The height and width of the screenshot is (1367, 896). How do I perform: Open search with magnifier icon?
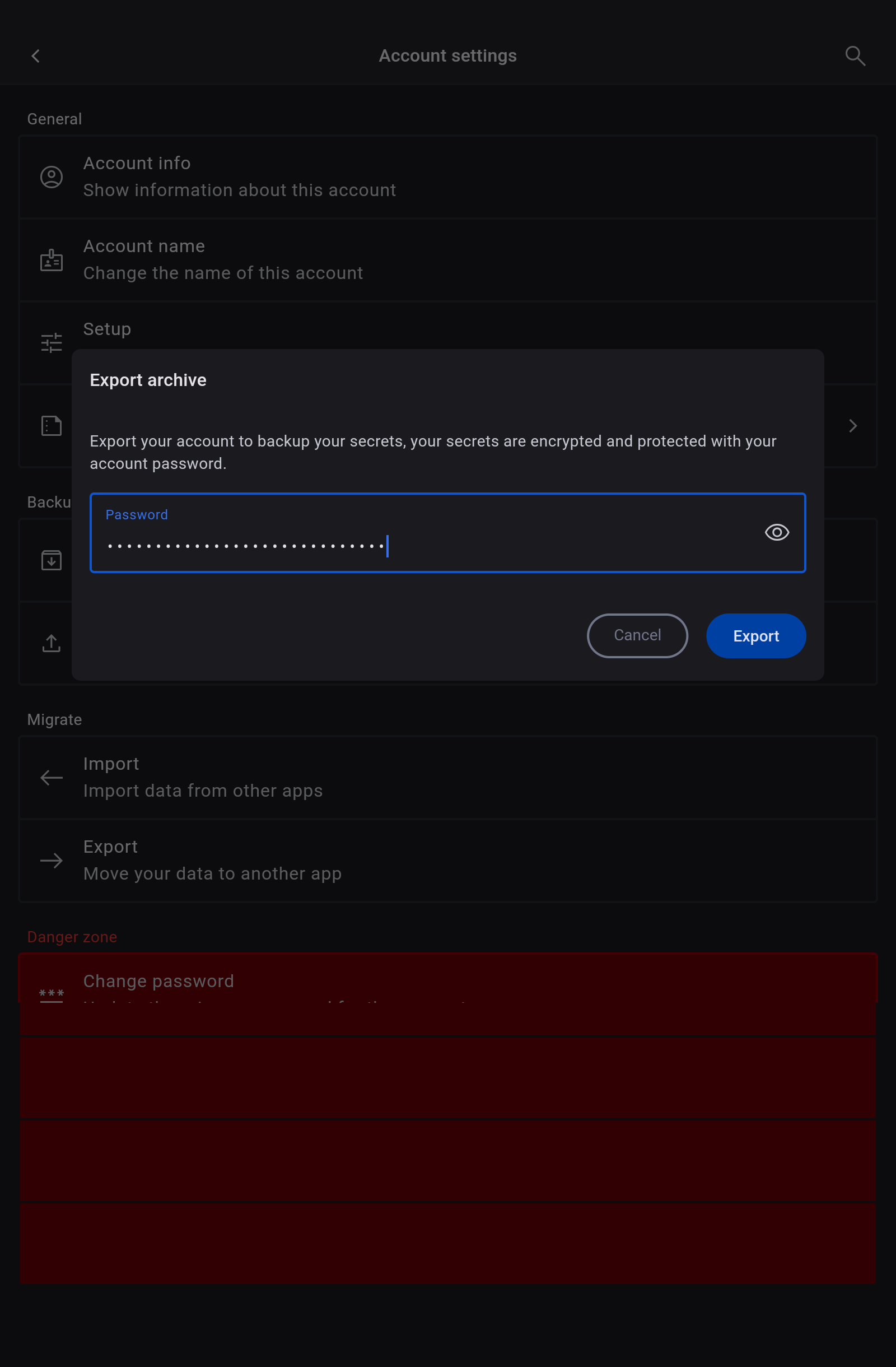pyautogui.click(x=855, y=55)
